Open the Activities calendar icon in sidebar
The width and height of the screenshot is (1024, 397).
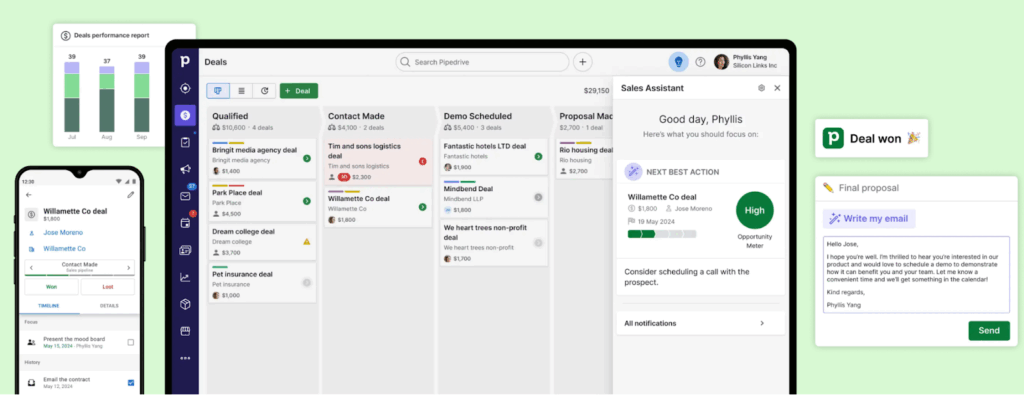(x=185, y=223)
